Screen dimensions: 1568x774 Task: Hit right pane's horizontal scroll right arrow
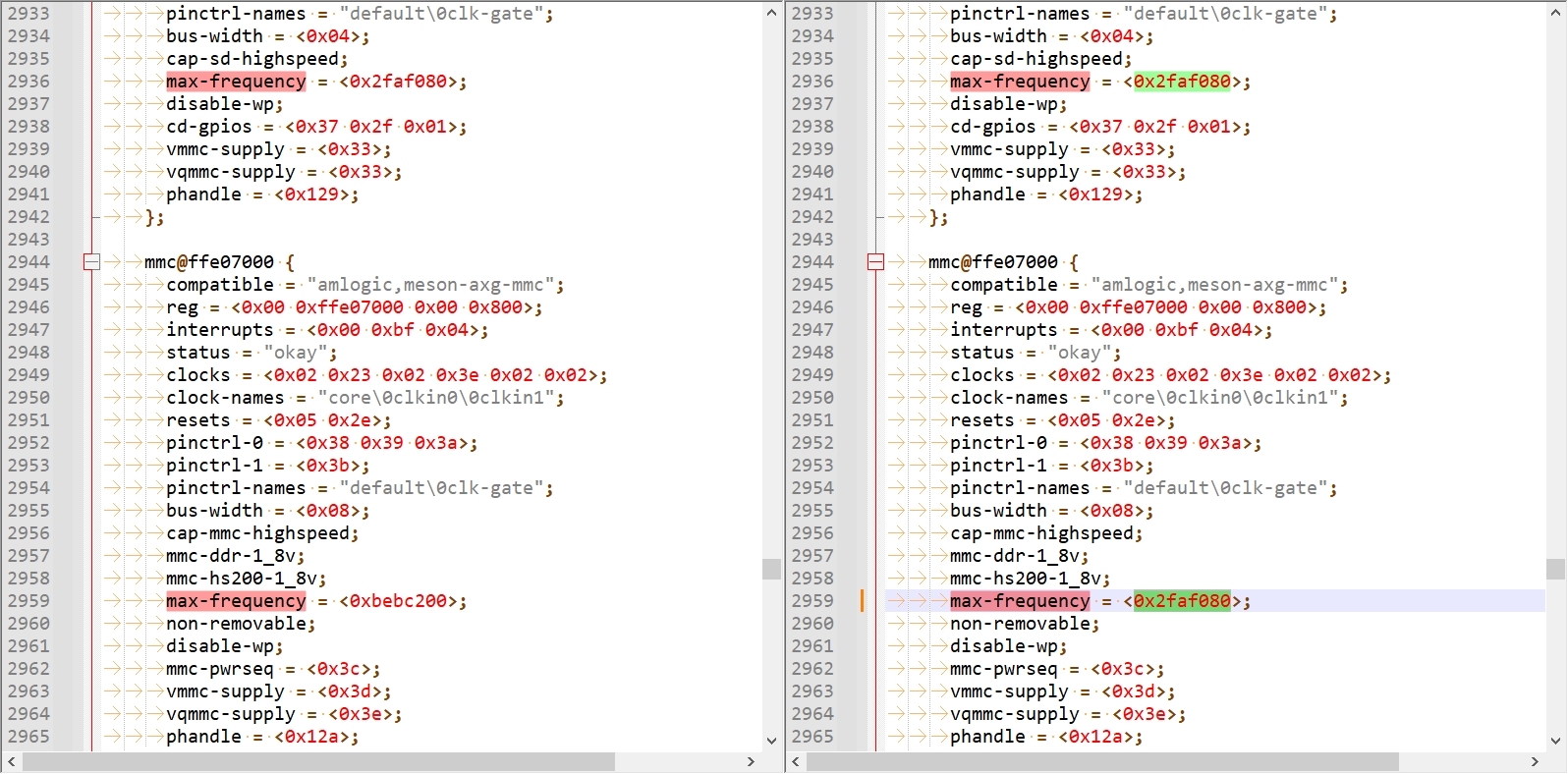click(1535, 762)
